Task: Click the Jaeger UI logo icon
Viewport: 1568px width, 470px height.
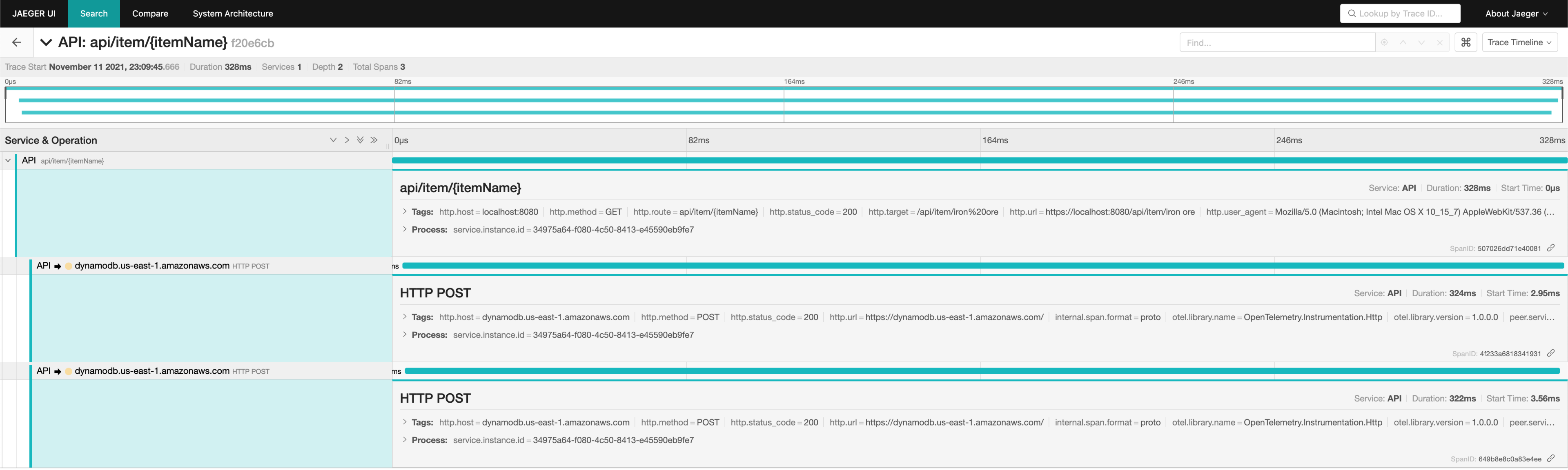Action: pos(34,13)
